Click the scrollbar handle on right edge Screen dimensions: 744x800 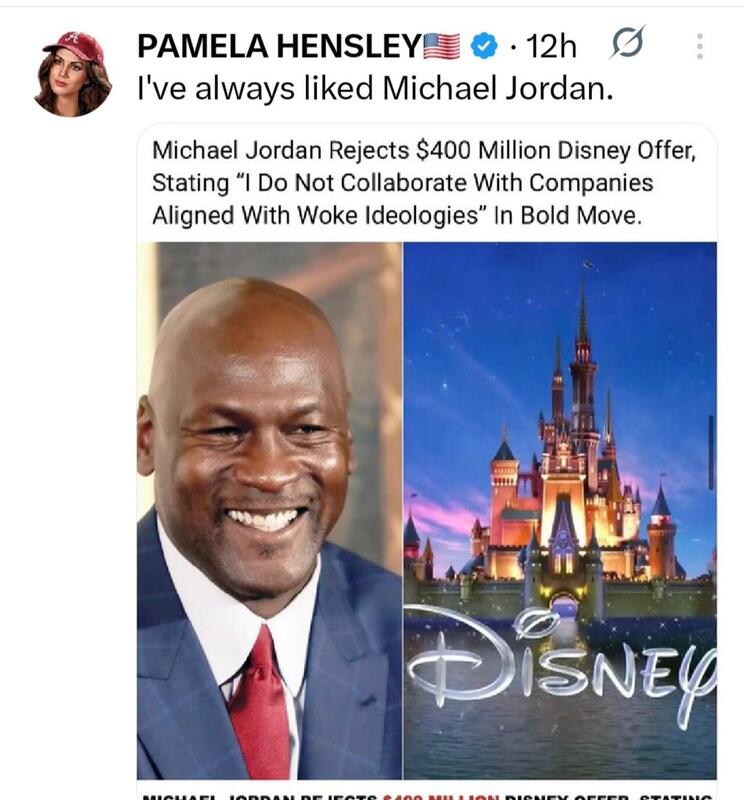[710, 453]
